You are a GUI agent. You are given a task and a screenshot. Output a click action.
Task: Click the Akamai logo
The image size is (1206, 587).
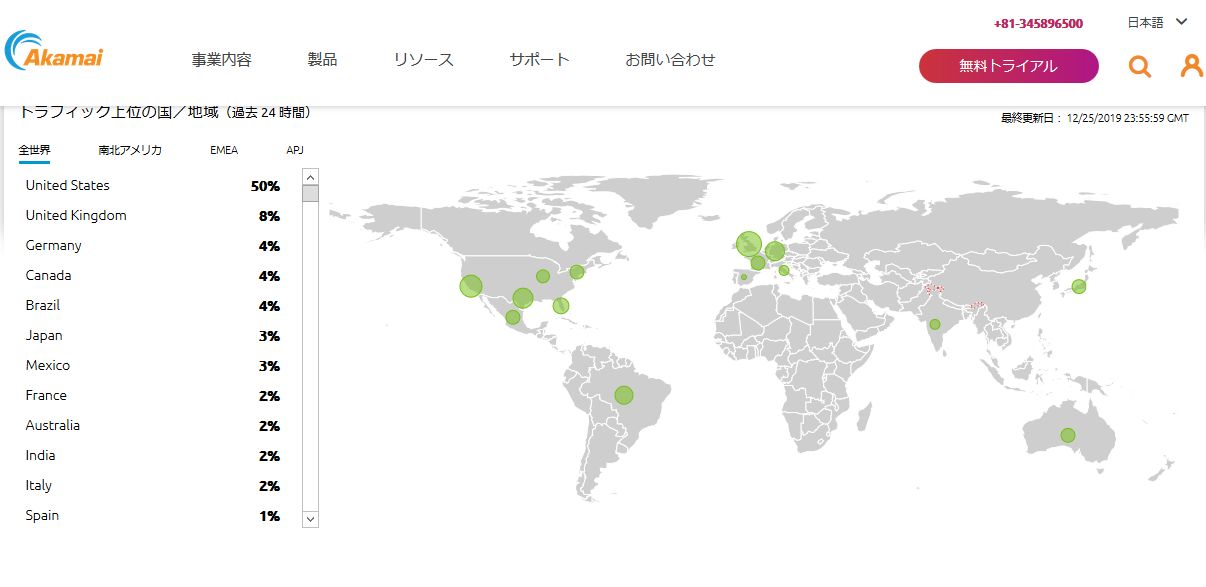coord(54,53)
